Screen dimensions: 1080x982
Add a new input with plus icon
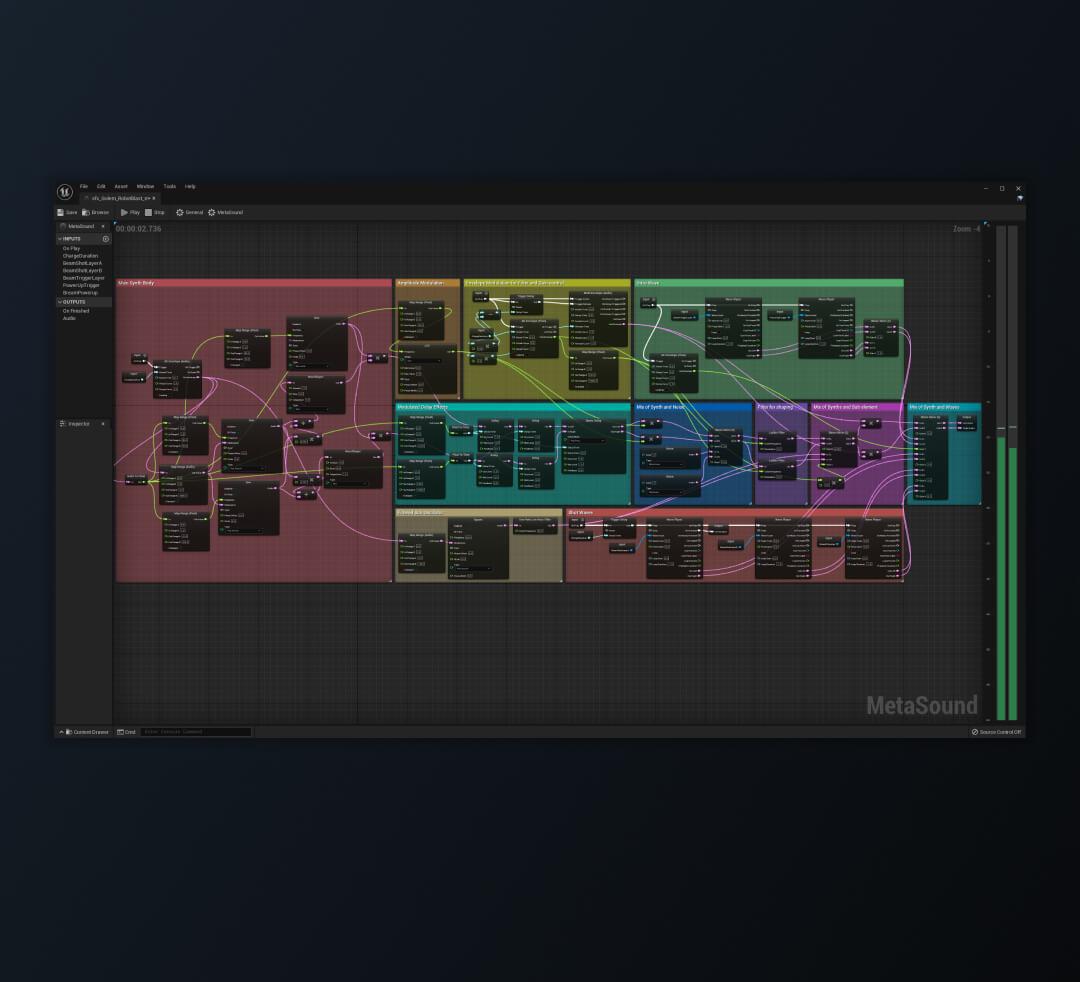point(105,239)
